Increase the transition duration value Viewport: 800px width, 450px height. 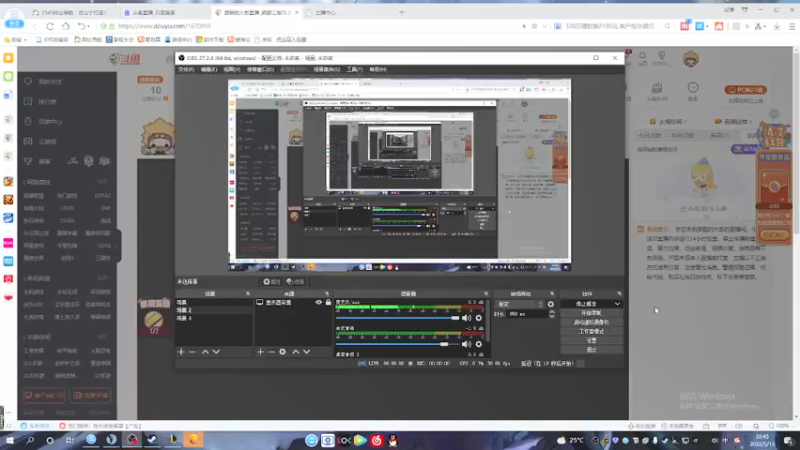coord(552,312)
